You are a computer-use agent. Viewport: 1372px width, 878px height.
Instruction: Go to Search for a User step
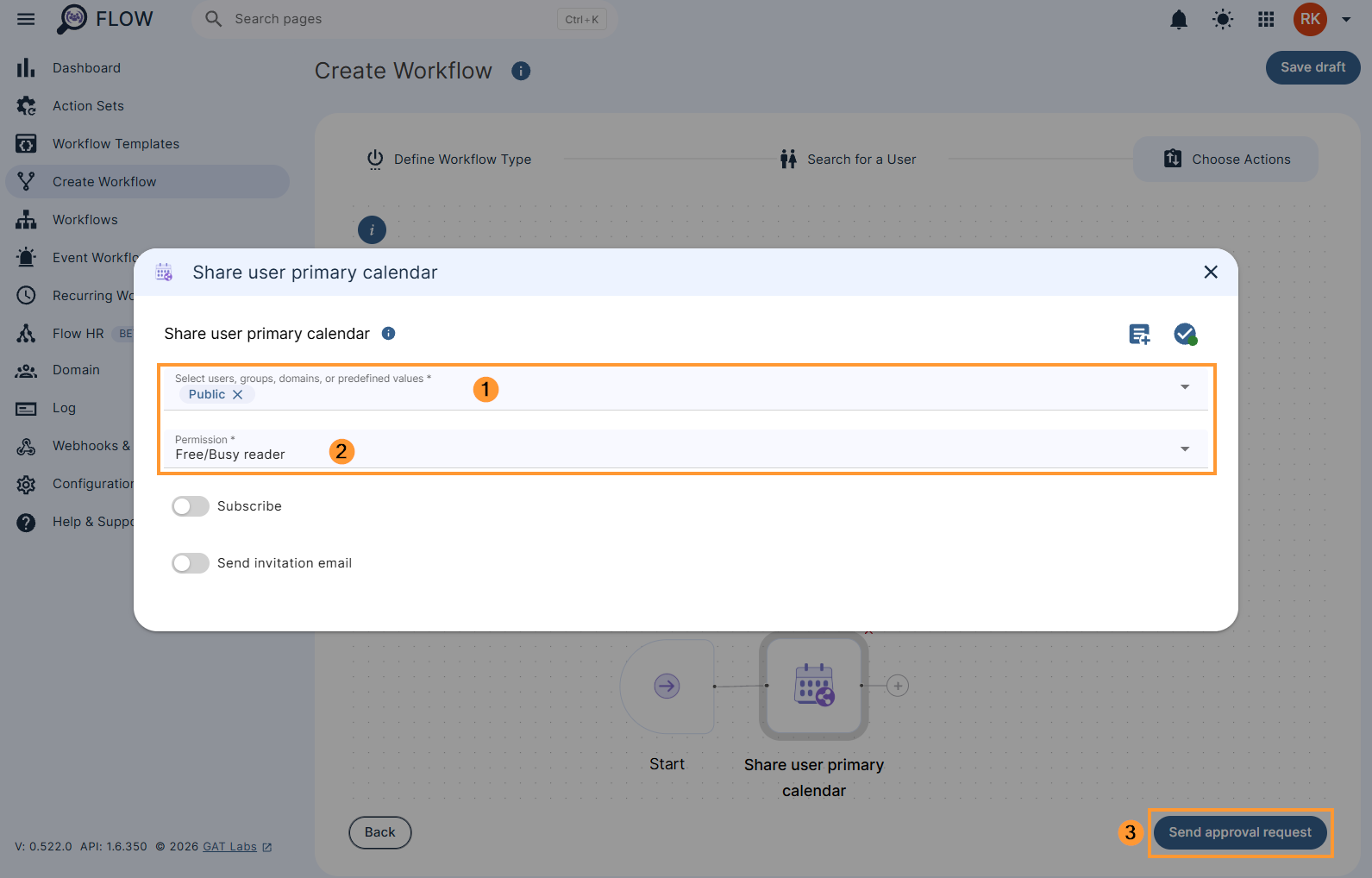[x=848, y=160]
